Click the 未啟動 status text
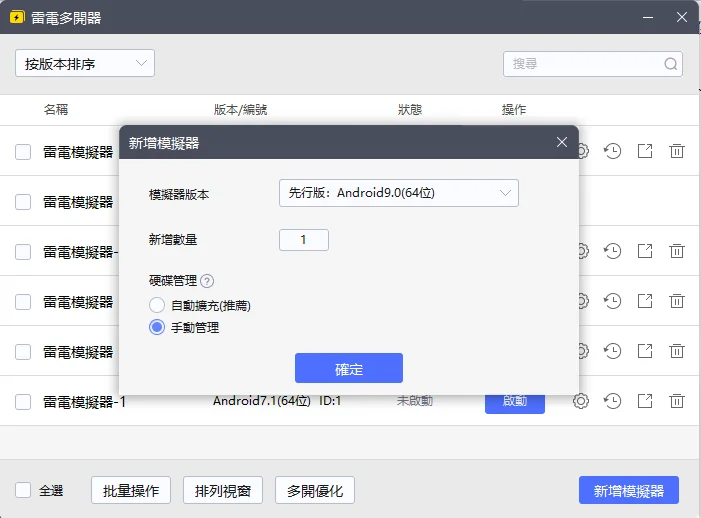 (x=415, y=401)
